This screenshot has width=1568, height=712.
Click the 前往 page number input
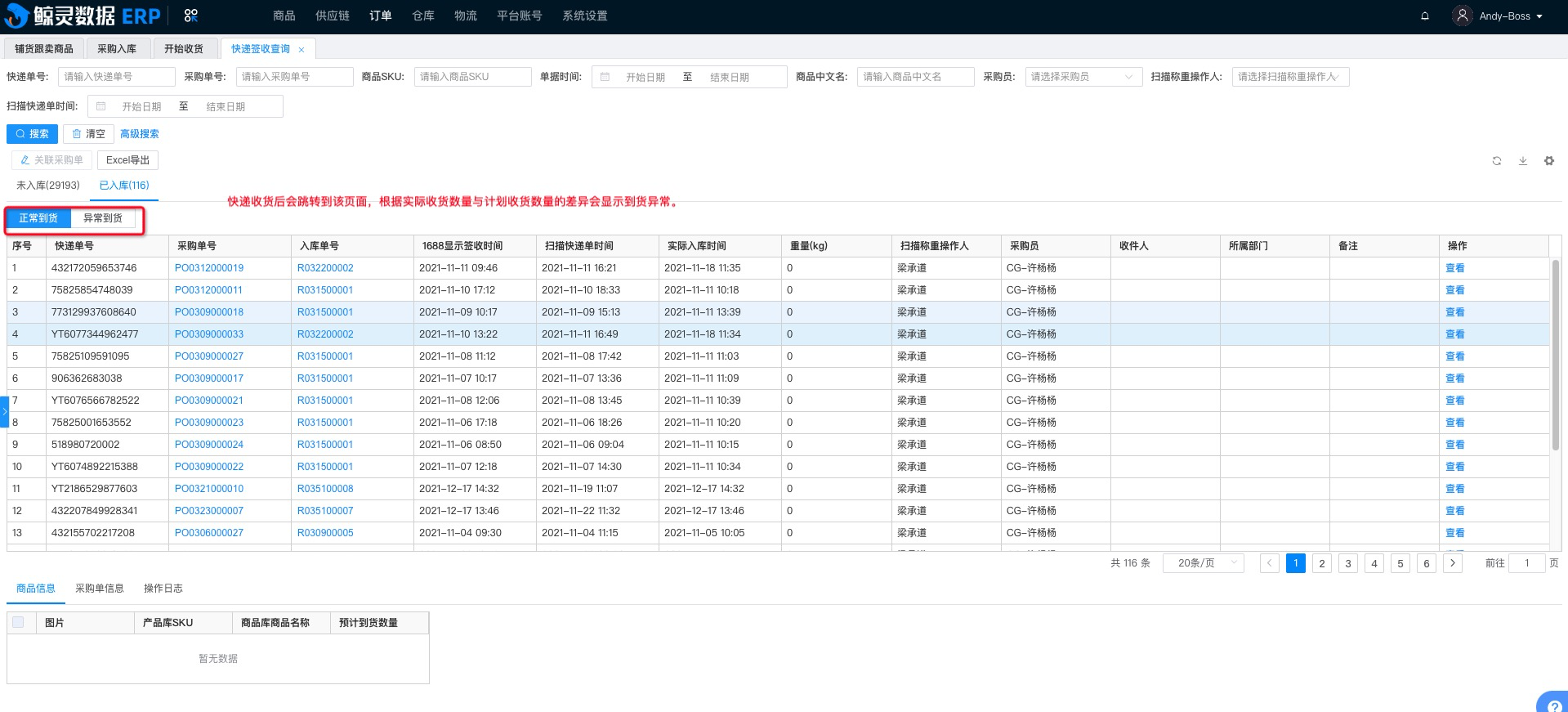click(1526, 562)
